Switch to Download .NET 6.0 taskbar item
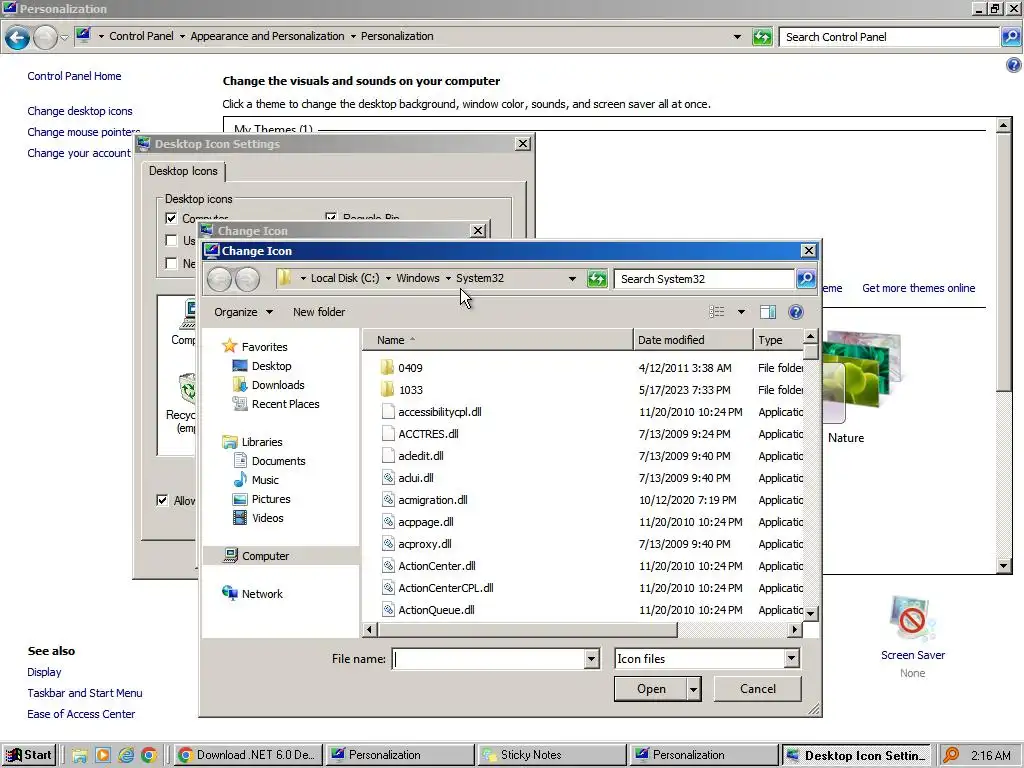1024x768 pixels. (248, 755)
